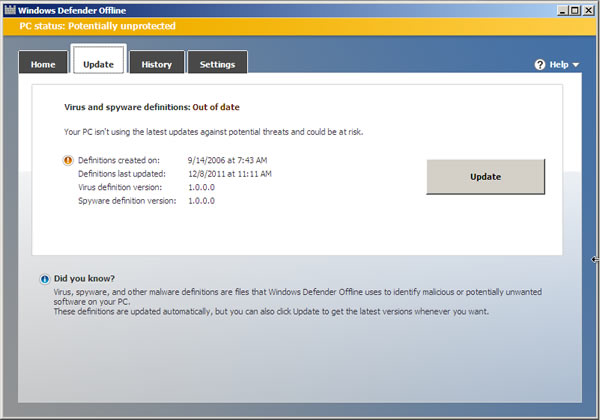Click the 'Virus, spyware, and other malware definitions' sentence

[298, 296]
